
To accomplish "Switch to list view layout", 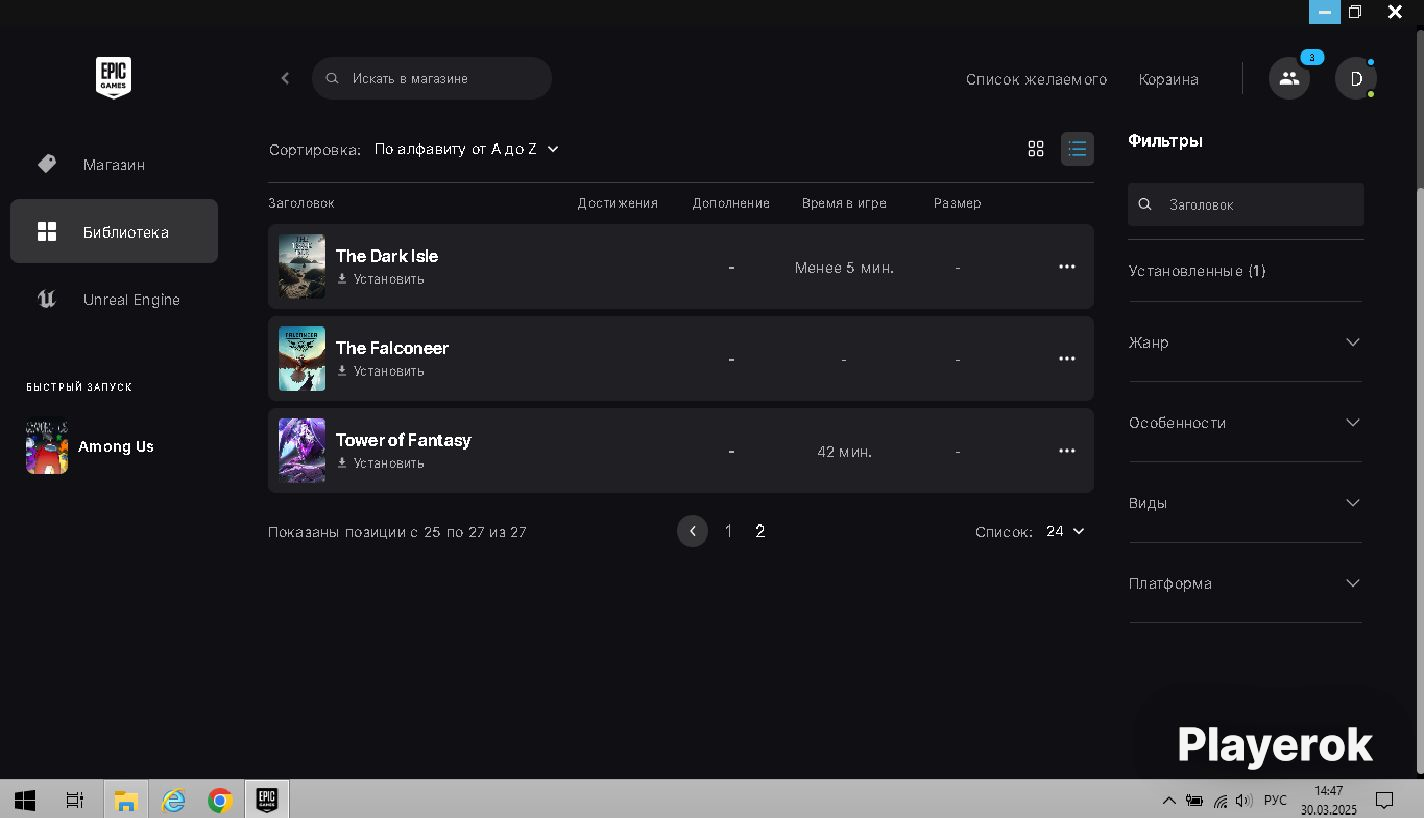I will [x=1077, y=149].
